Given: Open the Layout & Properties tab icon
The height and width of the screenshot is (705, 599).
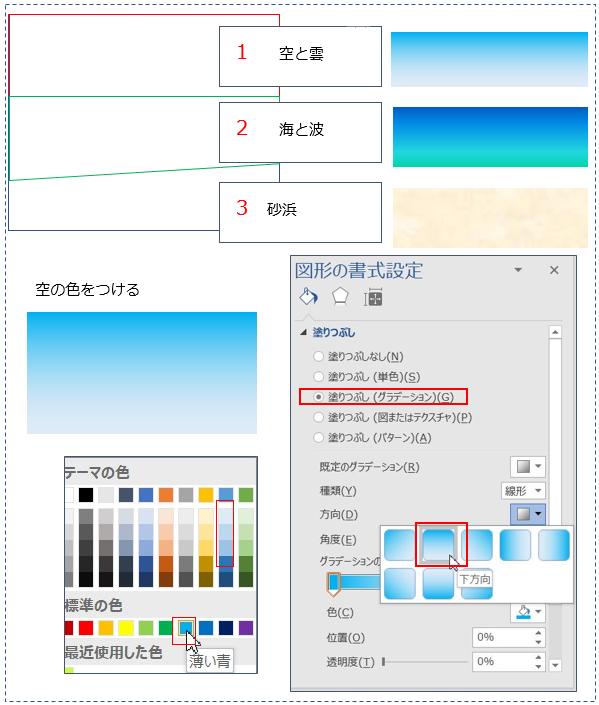Looking at the screenshot, I should pos(373,297).
